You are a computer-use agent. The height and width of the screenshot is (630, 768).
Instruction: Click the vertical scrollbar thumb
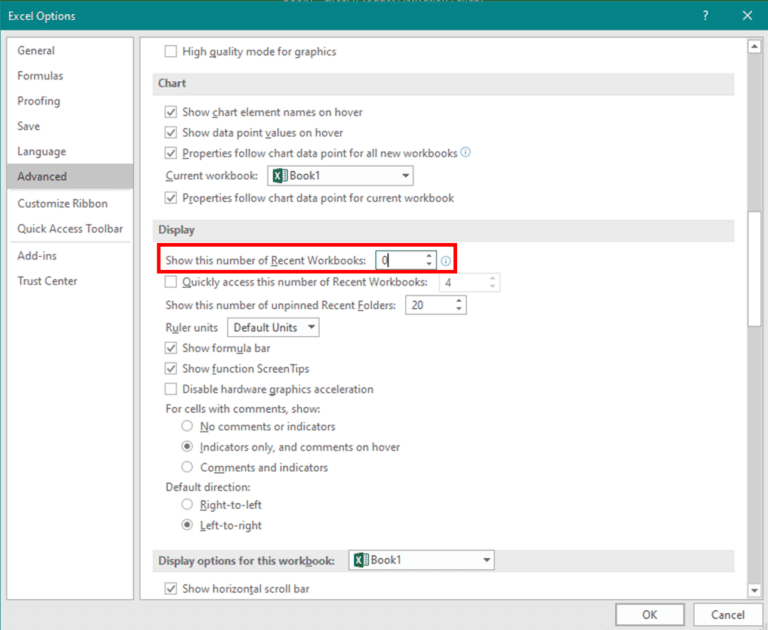click(754, 268)
